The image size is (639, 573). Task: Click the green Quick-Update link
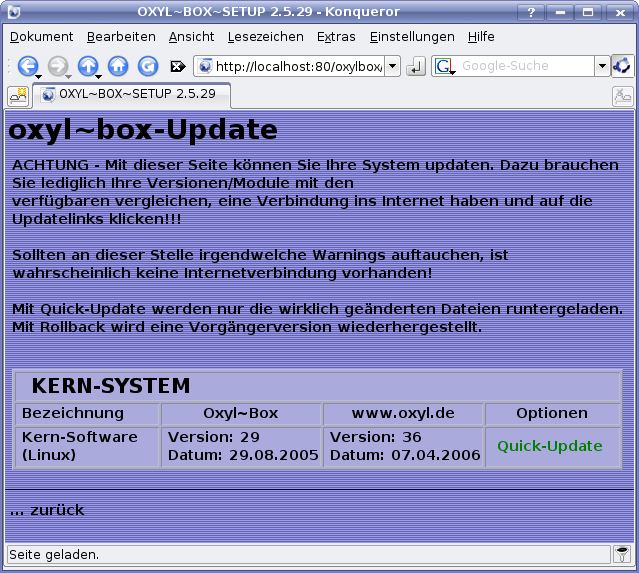[x=550, y=446]
